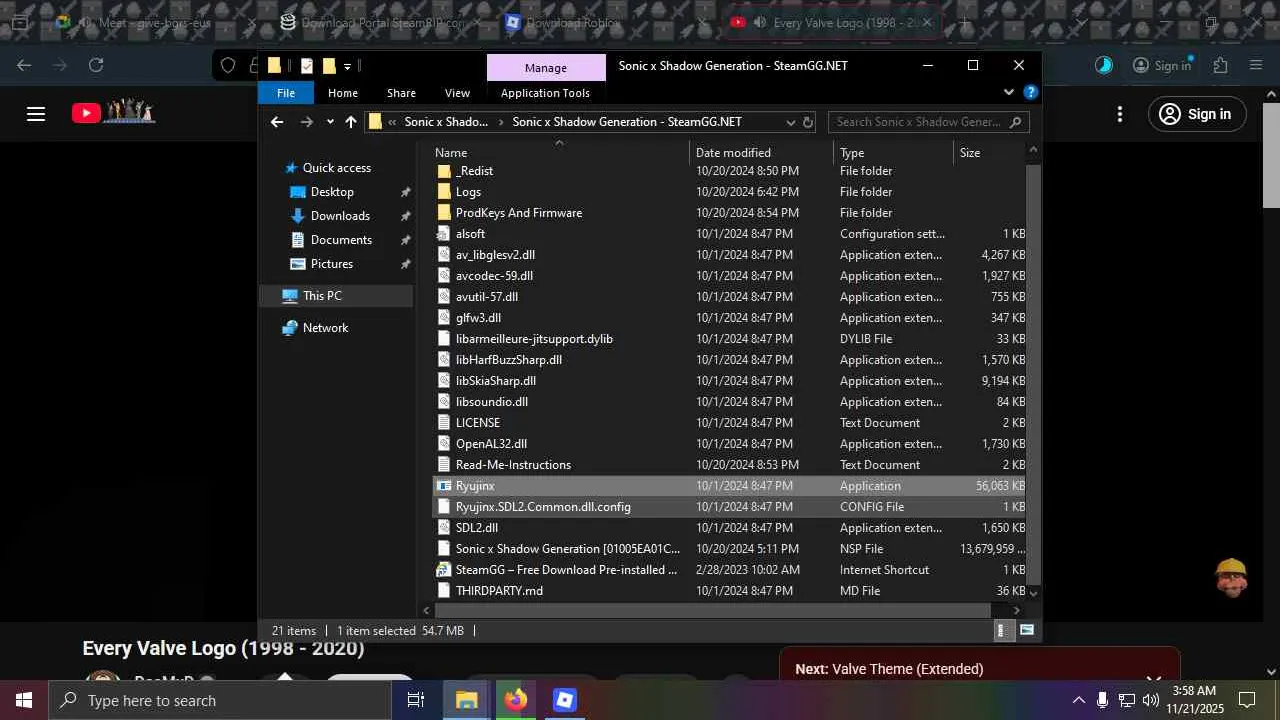Open Desktop from Quick access
This screenshot has height=720, width=1280.
point(332,192)
